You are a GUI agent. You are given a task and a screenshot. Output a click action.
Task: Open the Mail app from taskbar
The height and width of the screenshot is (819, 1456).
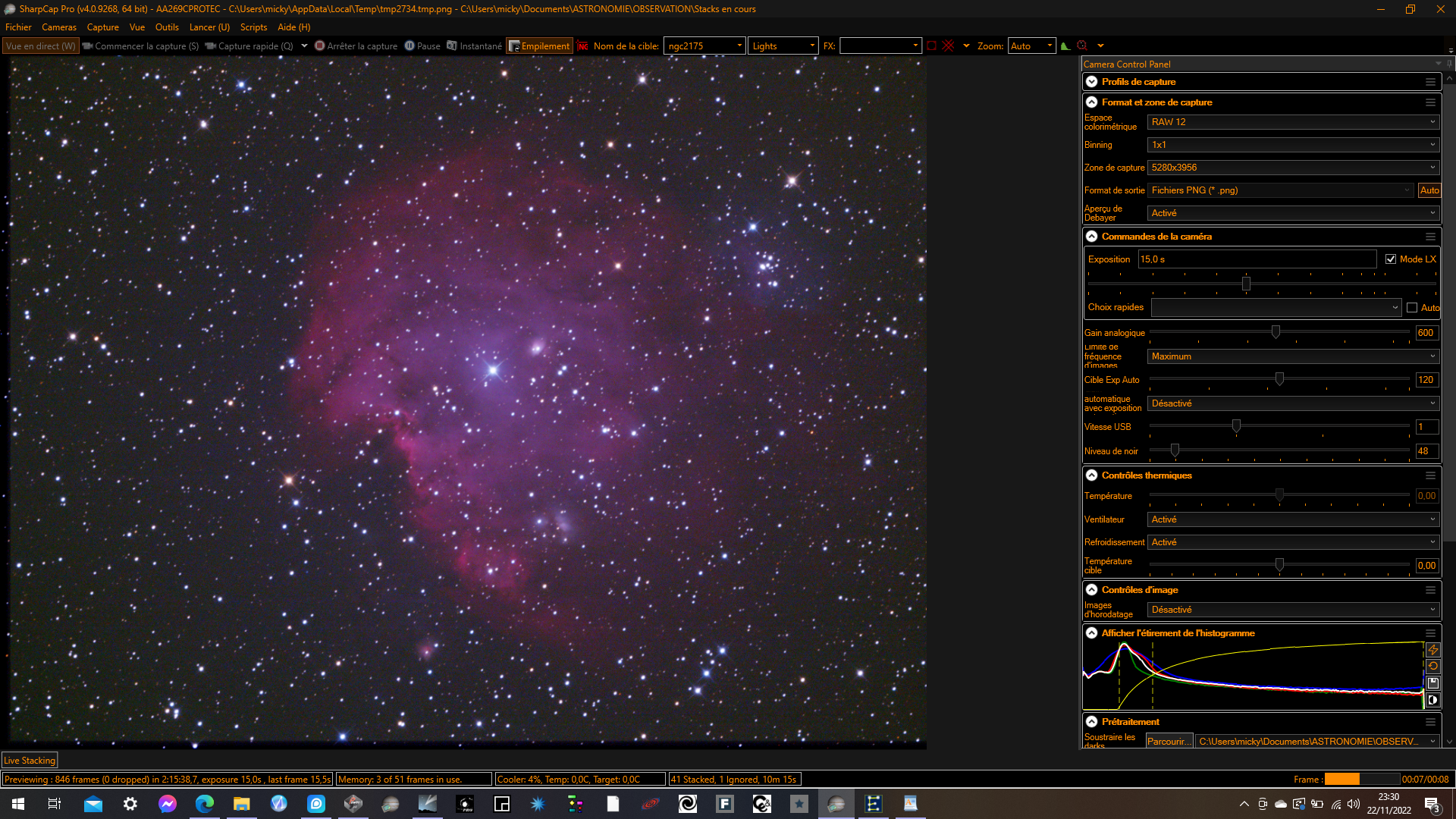click(x=93, y=804)
